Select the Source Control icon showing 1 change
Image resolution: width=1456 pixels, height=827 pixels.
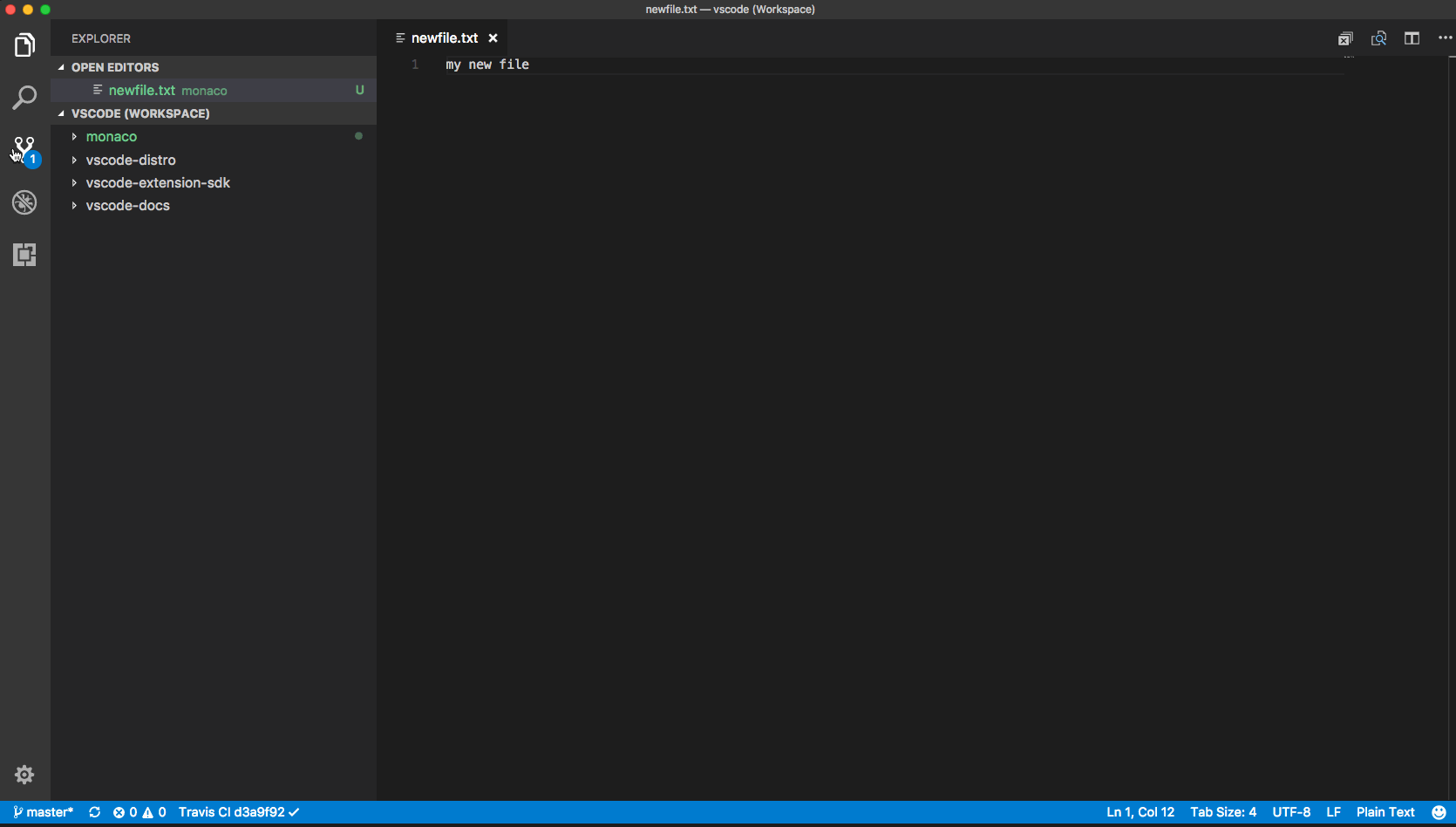[x=24, y=148]
